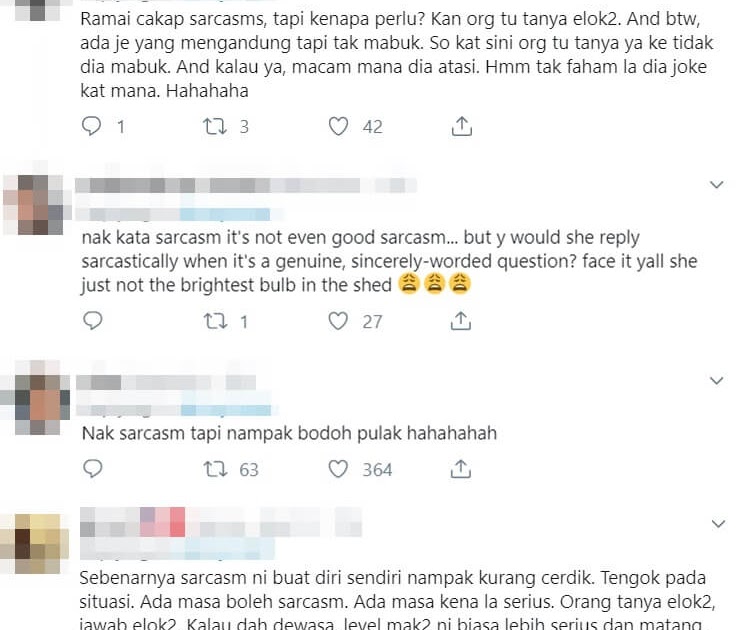Open blurred username above 'nak kata sarcasm' tweet

(246, 185)
